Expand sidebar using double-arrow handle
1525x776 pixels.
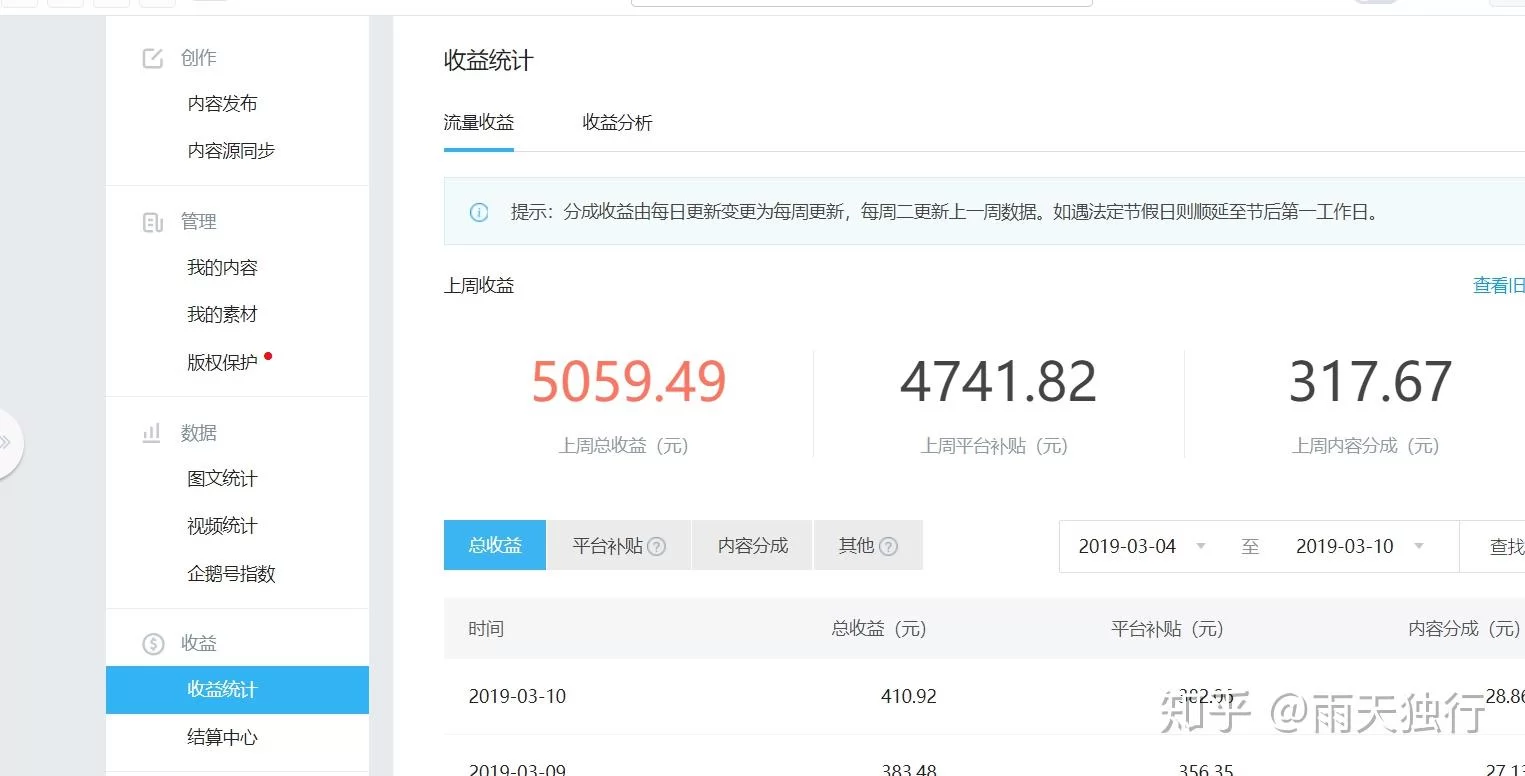coord(6,442)
